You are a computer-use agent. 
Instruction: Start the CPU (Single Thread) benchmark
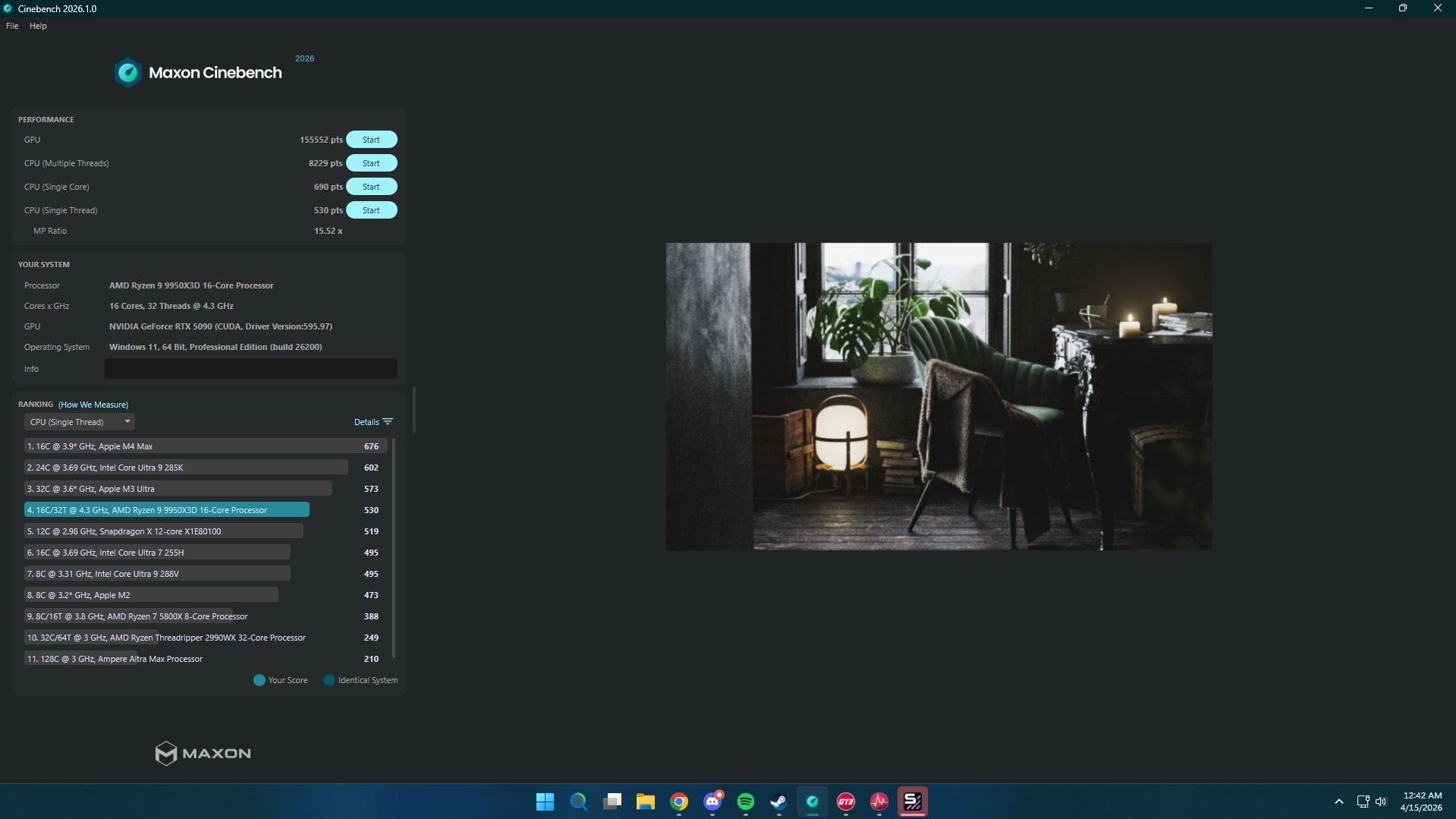click(371, 210)
